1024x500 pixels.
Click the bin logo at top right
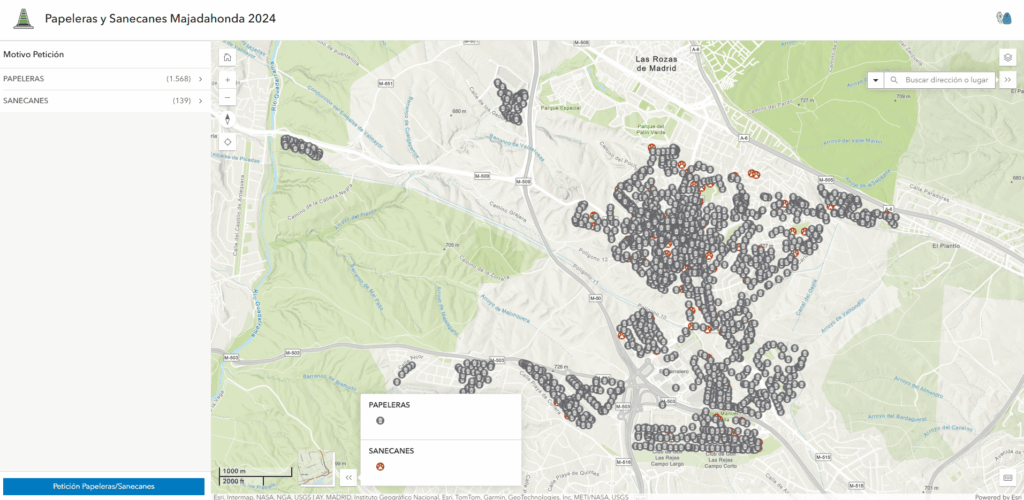[1003, 18]
